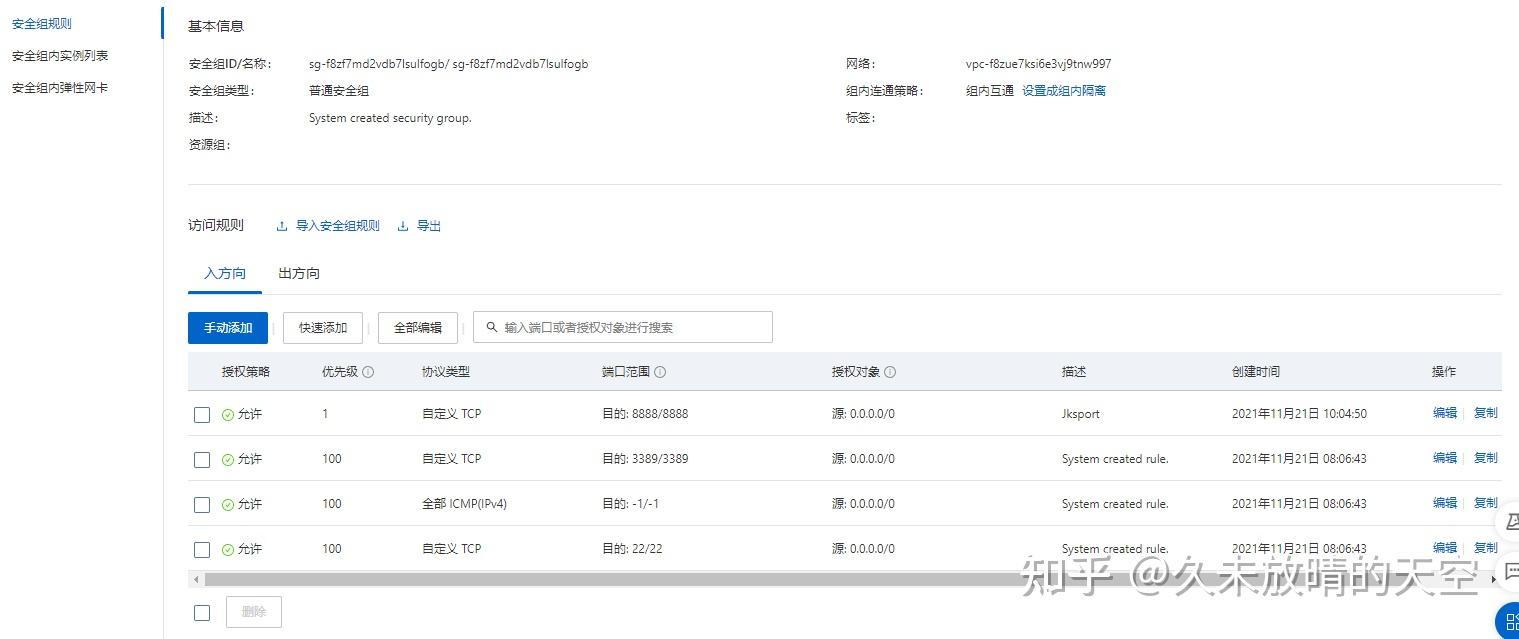This screenshot has height=639, width=1519.
Task: Check the box for the 22/22 rule
Action: click(202, 550)
